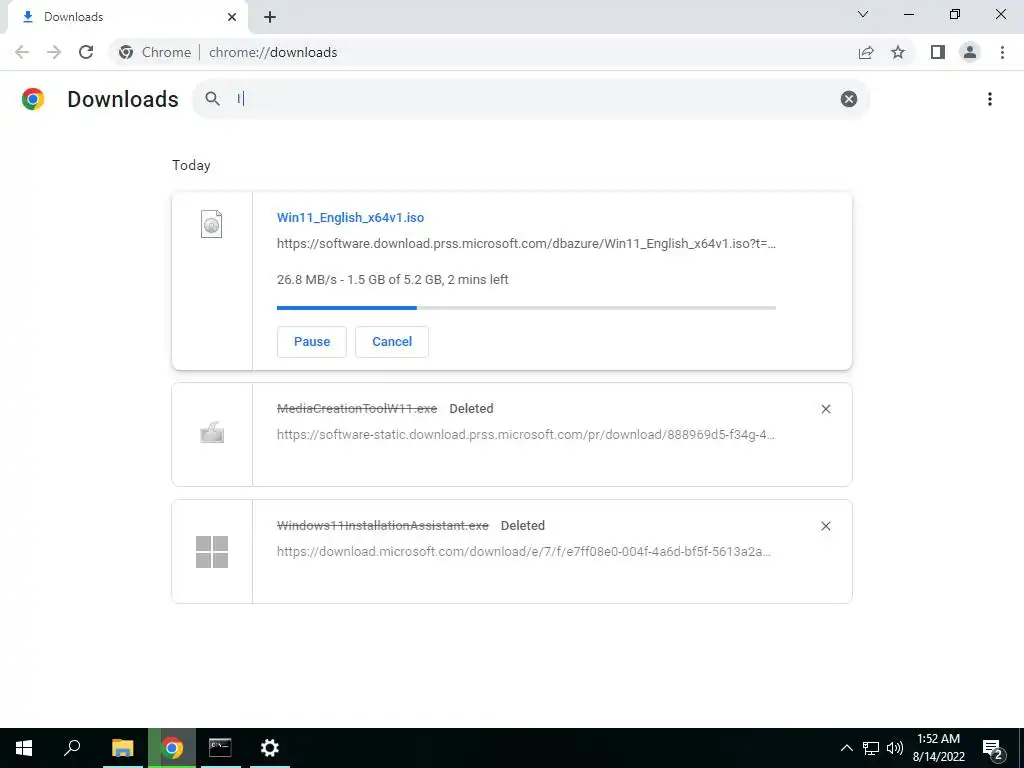The image size is (1024, 768).
Task: Click the Windows11InstallationAssistant.exe Windows logo icon
Action: pyautogui.click(x=212, y=552)
